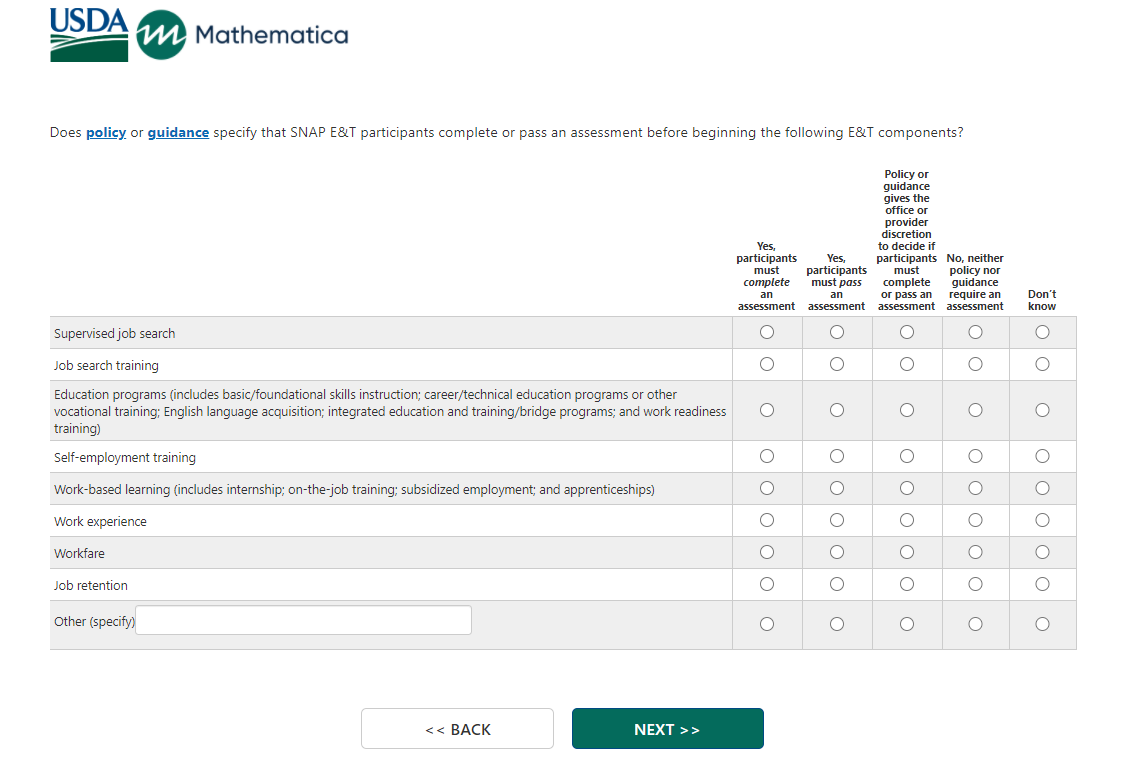The height and width of the screenshot is (774, 1122).
Task: Click the USDA logo
Action: (x=89, y=36)
